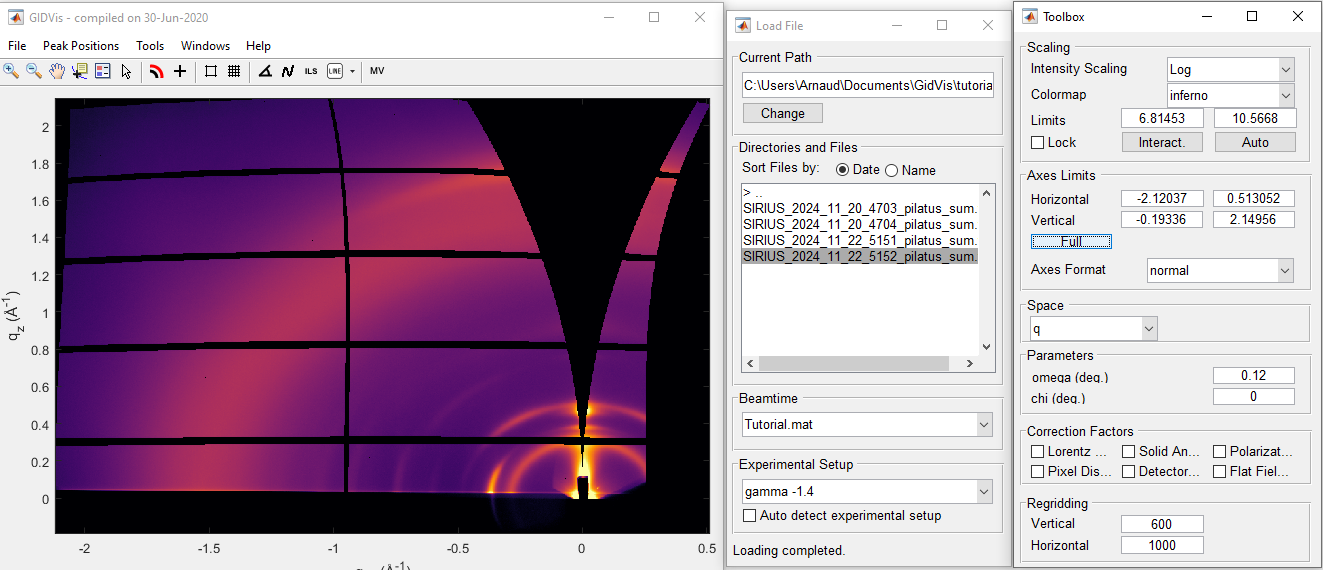Image resolution: width=1323 pixels, height=570 pixels.
Task: Open the Colormap inferno dropdown
Action: (x=1230, y=95)
